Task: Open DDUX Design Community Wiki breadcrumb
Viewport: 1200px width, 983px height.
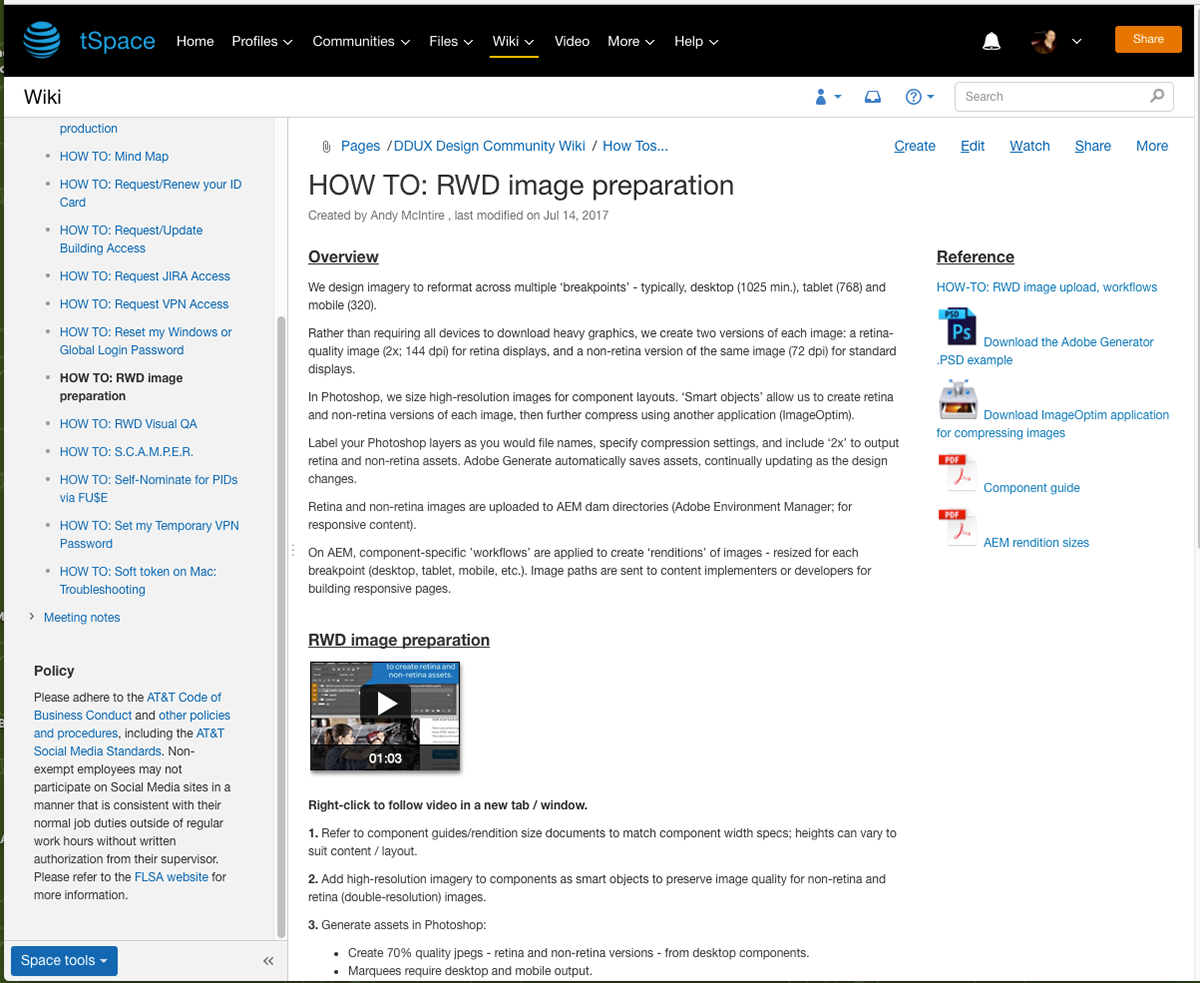Action: (490, 146)
